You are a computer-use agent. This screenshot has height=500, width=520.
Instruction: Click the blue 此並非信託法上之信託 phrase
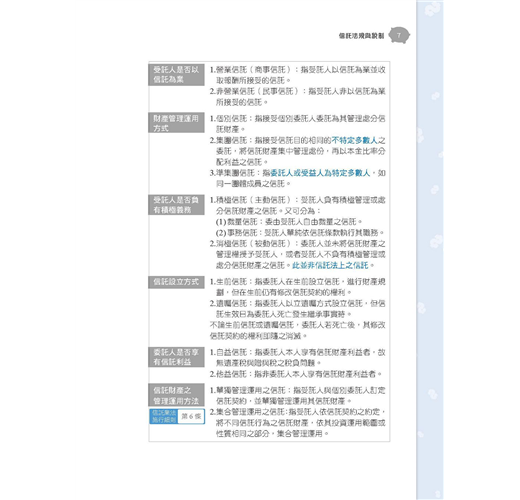coord(330,265)
